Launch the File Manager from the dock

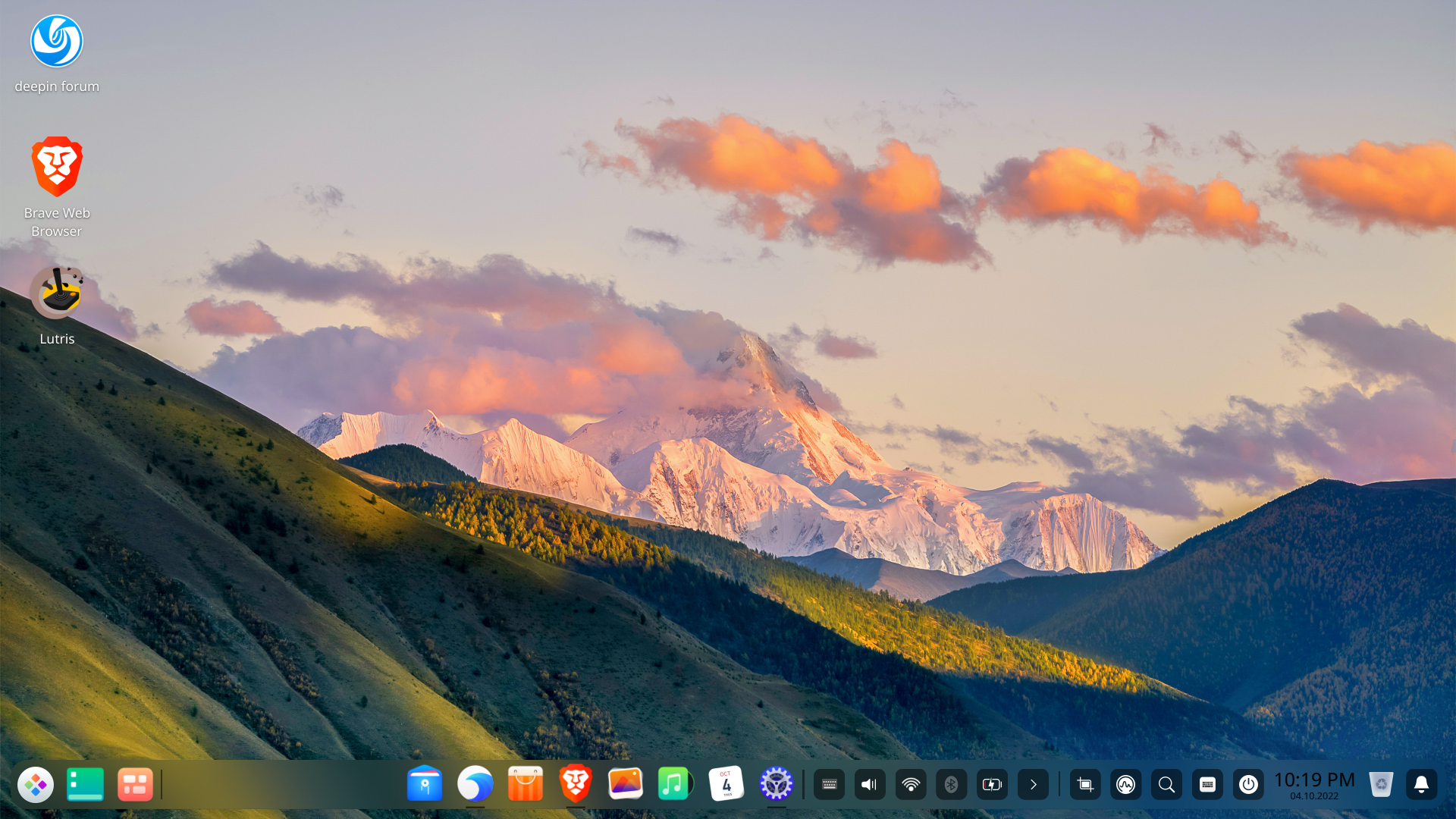pyautogui.click(x=425, y=783)
